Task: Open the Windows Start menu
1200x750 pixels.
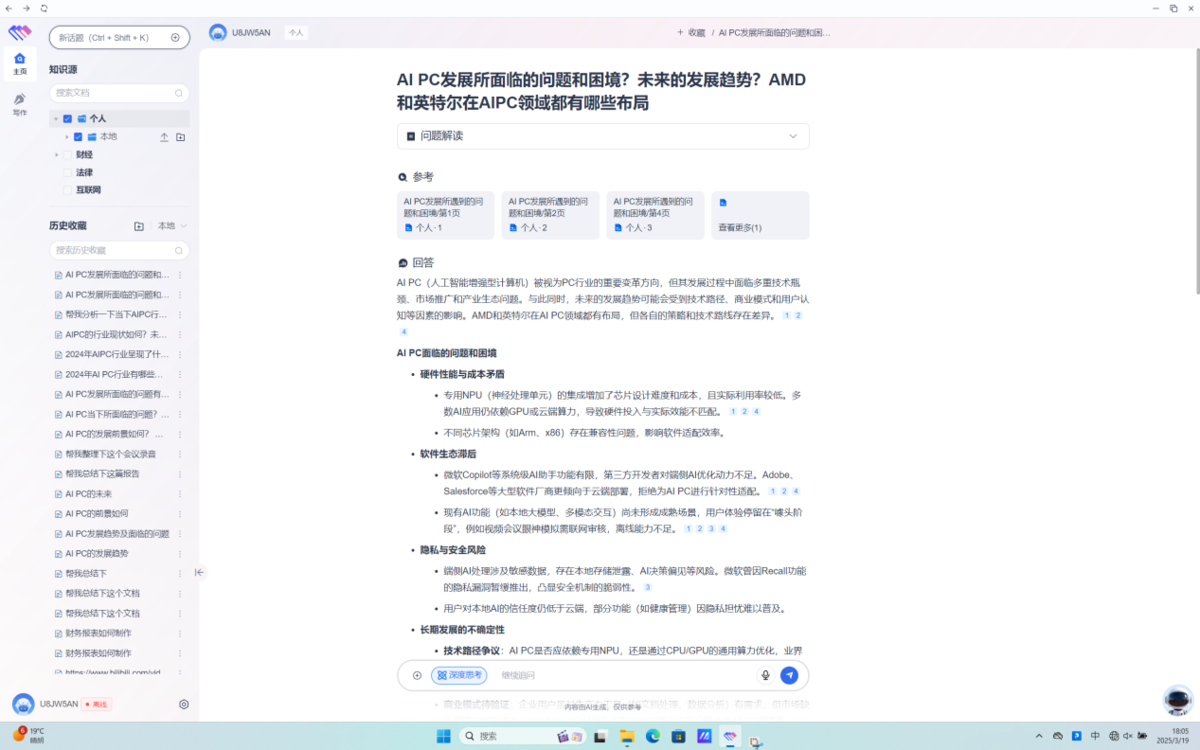Action: tap(443, 736)
